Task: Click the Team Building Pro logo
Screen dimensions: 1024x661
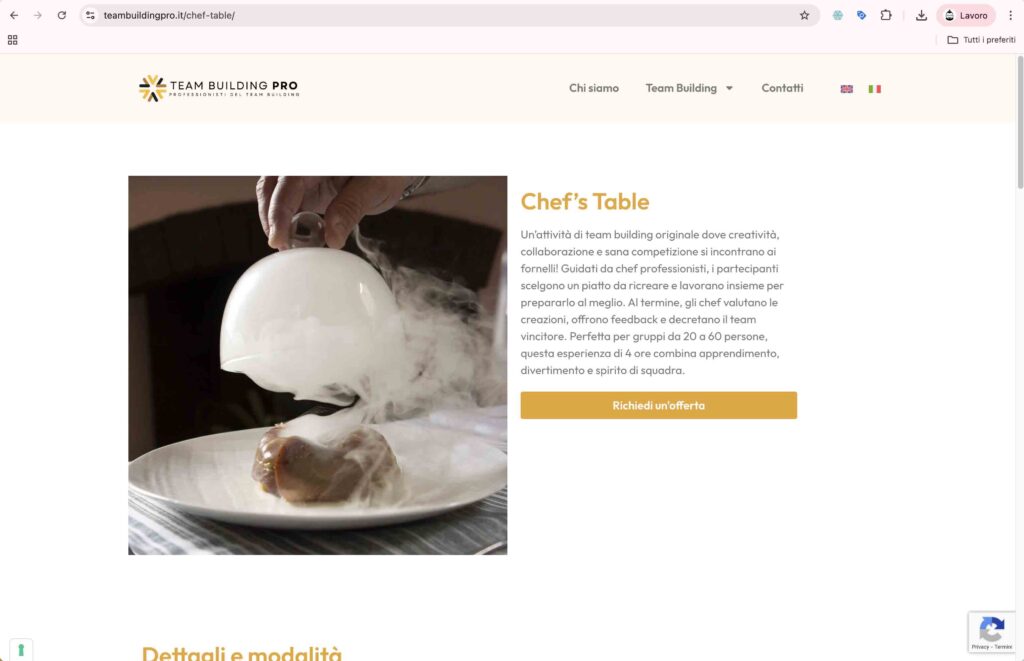Action: point(219,88)
